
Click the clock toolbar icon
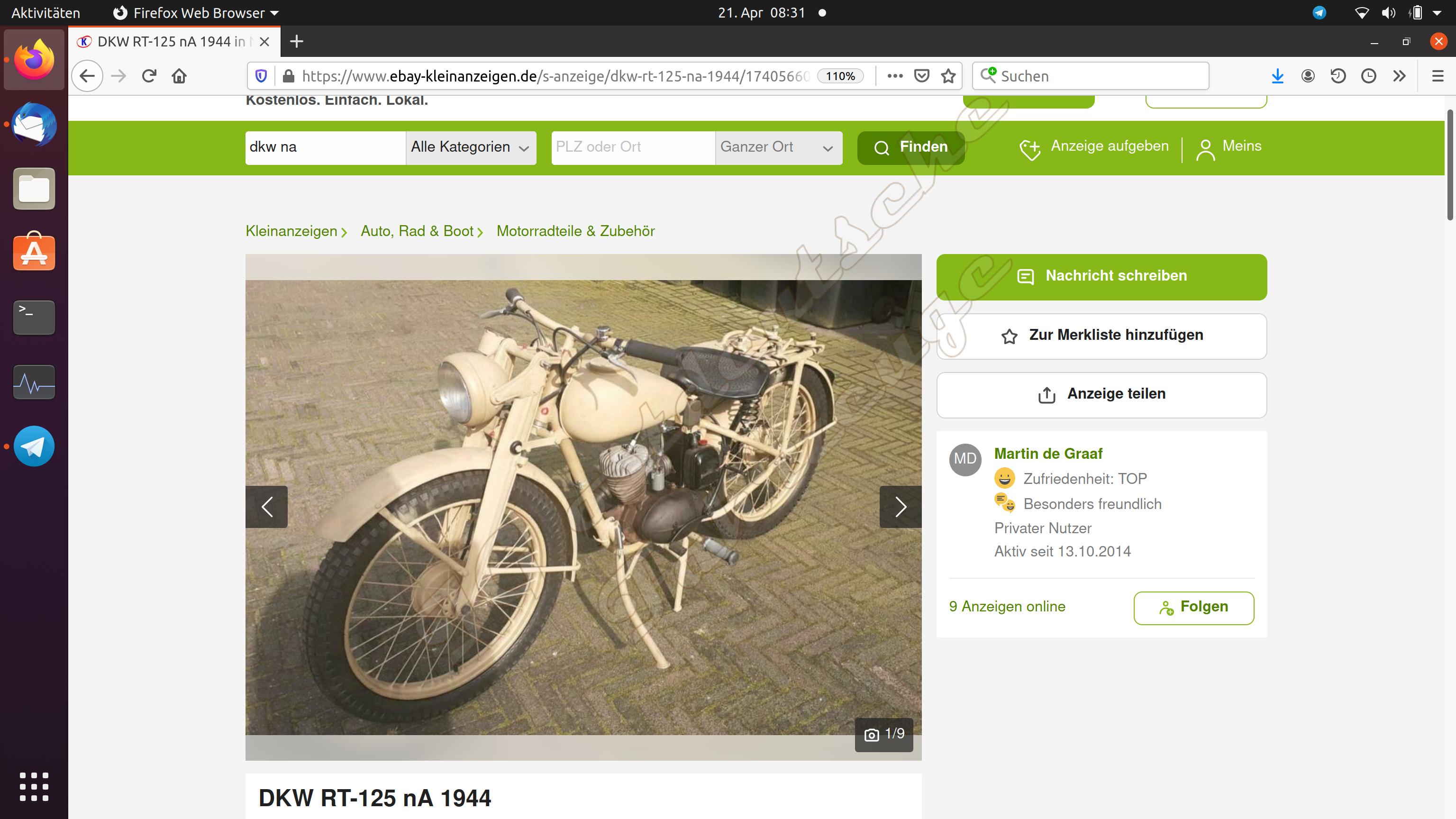1368,76
